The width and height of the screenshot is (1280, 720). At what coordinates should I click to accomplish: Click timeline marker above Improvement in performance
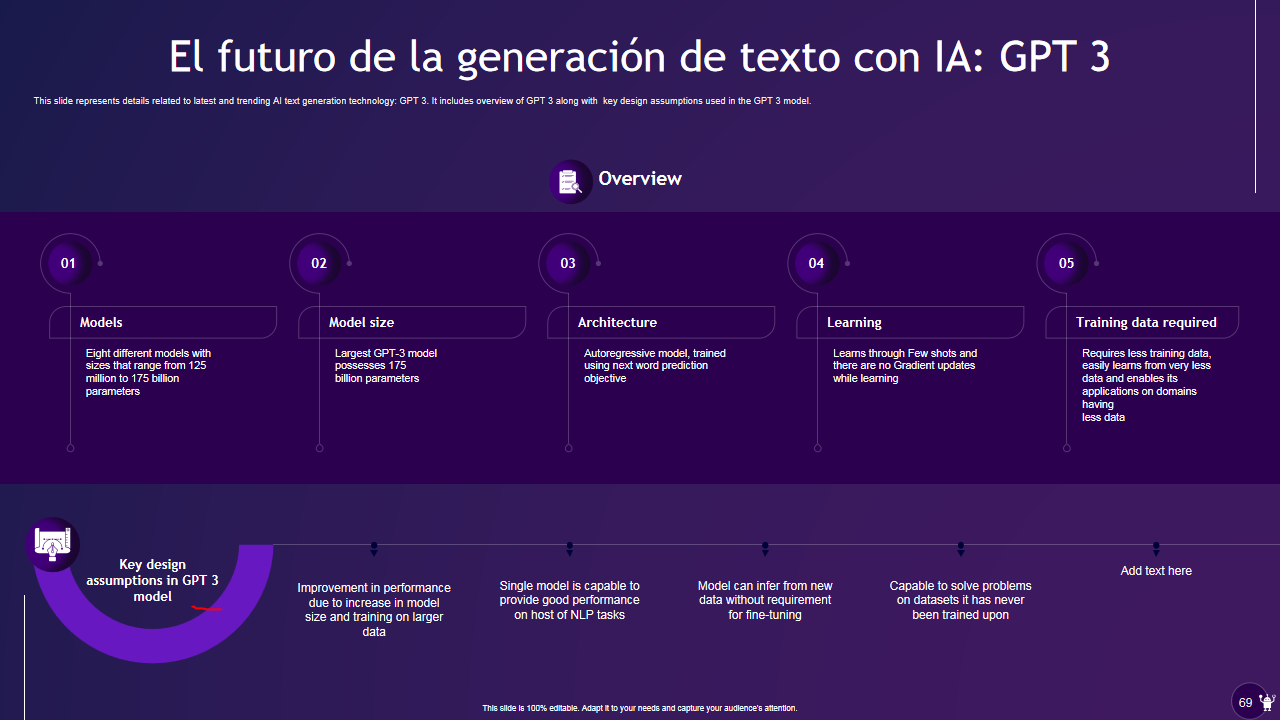click(374, 548)
